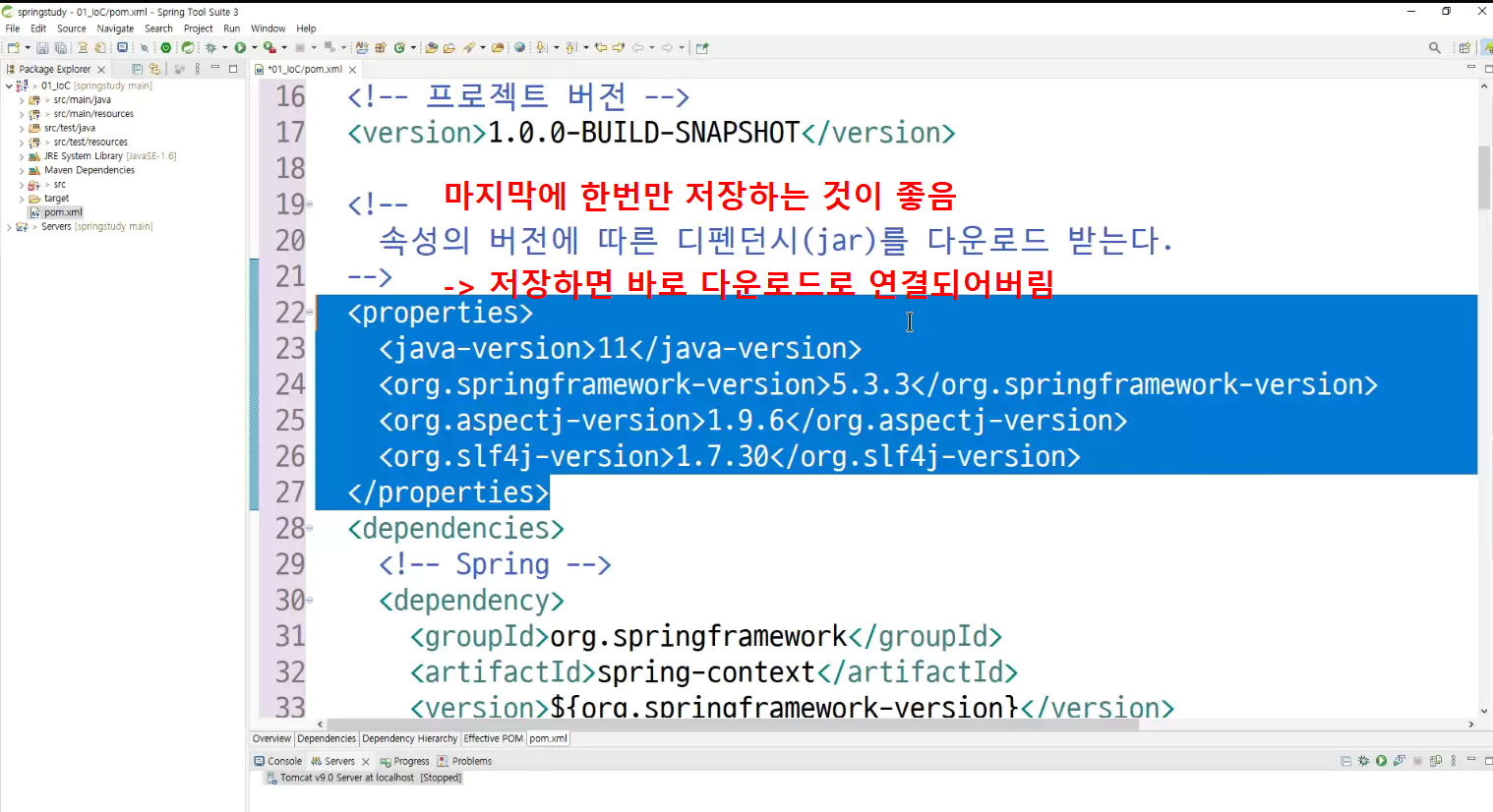This screenshot has width=1493, height=812.
Task: Click the Open Perspective icon
Action: 1464,47
